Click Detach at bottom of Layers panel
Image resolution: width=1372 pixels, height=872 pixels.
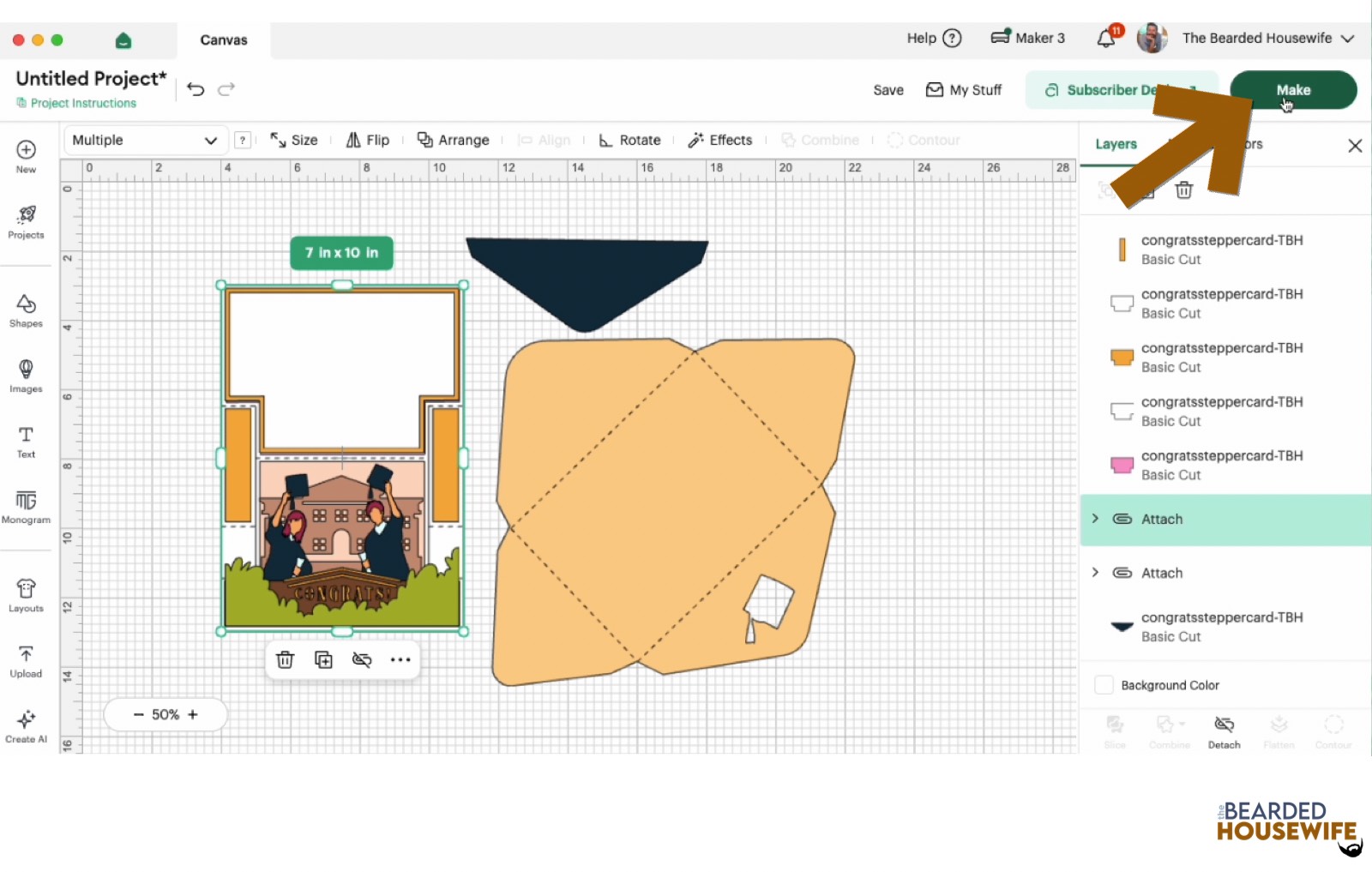(x=1225, y=732)
